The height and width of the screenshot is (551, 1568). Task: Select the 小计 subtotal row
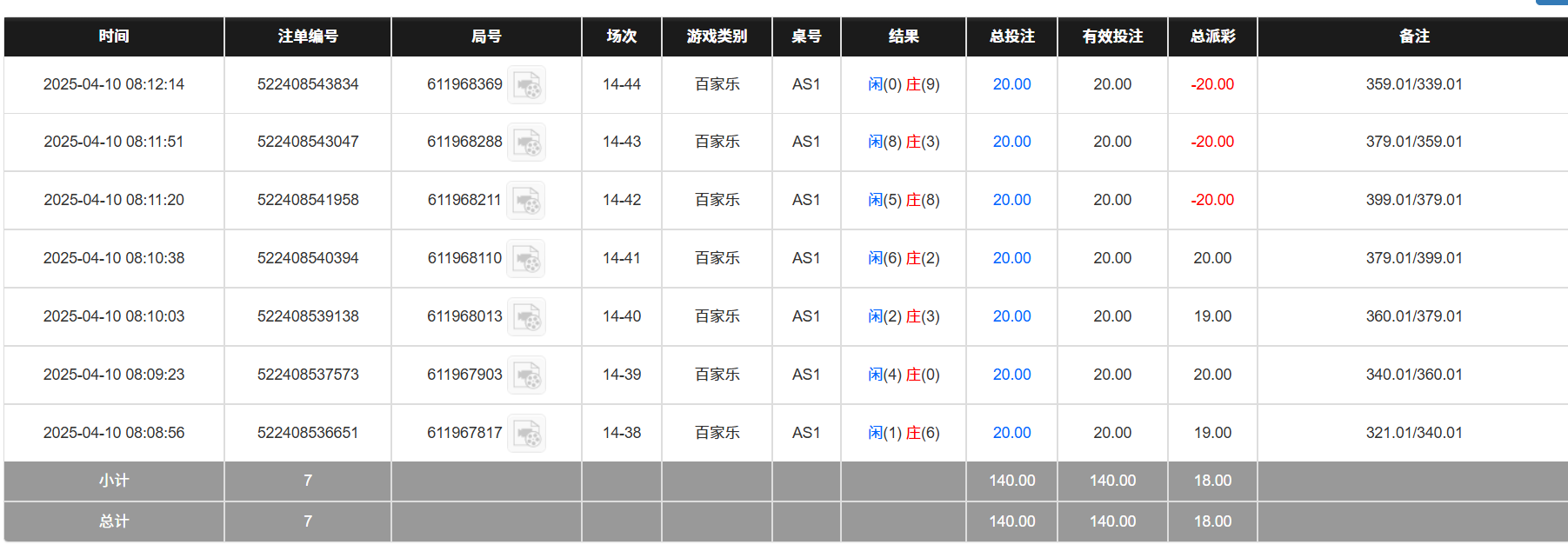[113, 481]
